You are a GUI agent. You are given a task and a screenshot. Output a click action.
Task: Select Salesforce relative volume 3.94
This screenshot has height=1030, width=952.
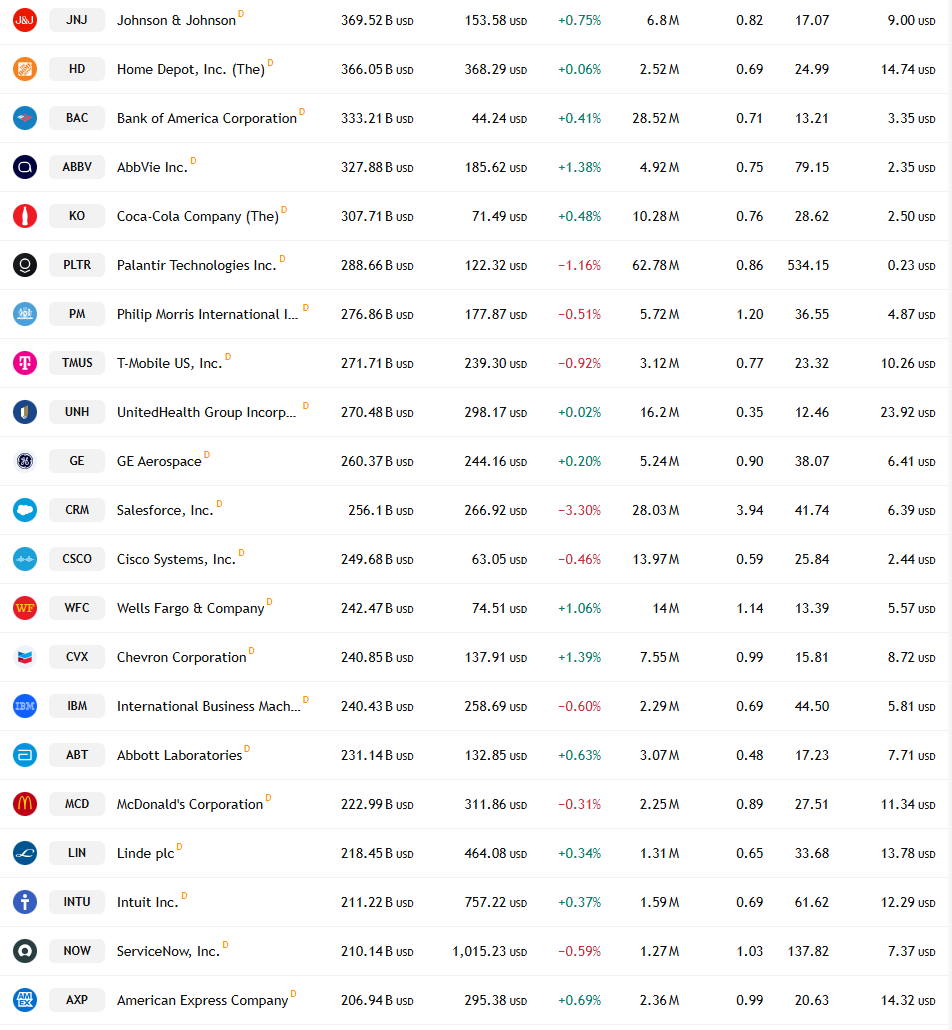tap(750, 510)
